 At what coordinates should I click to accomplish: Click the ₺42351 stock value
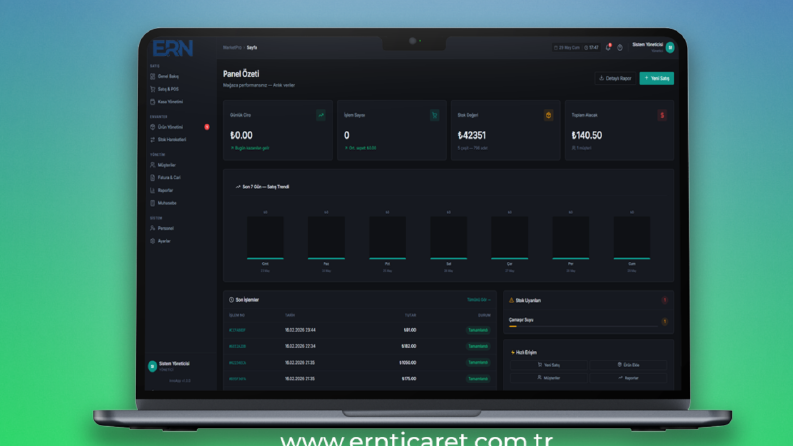472,136
